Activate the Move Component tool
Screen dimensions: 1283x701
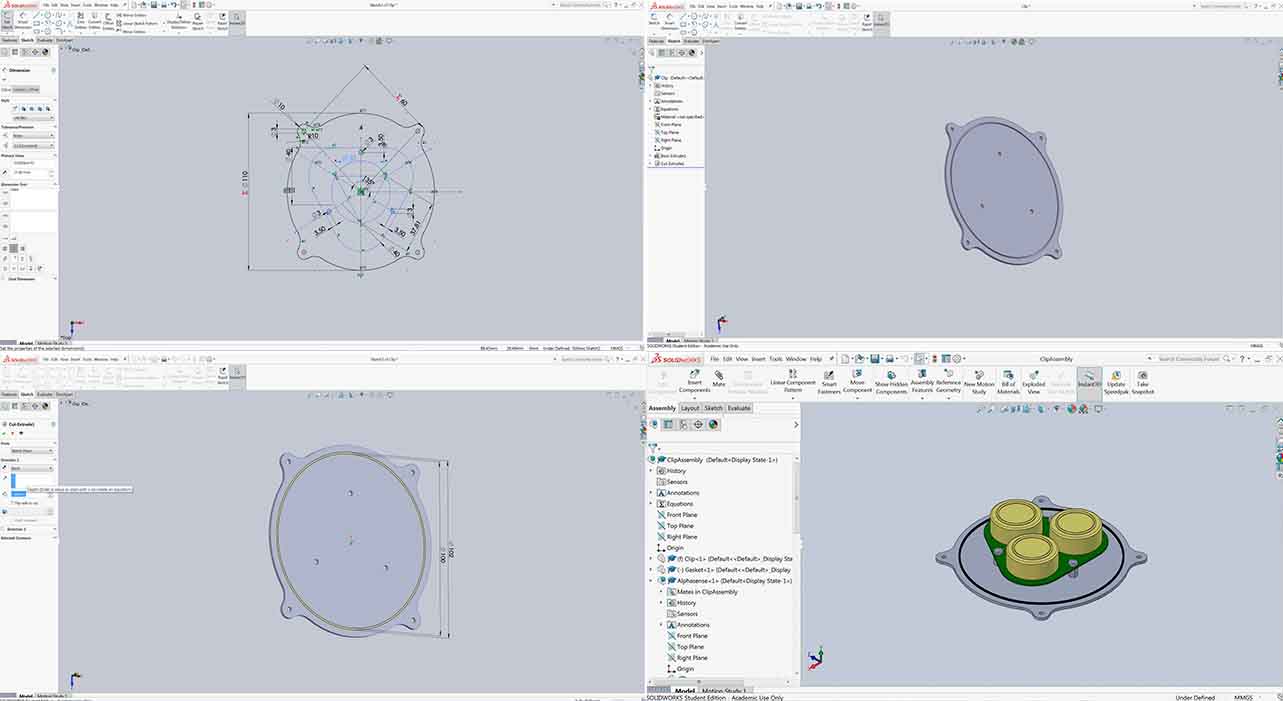pyautogui.click(x=857, y=383)
